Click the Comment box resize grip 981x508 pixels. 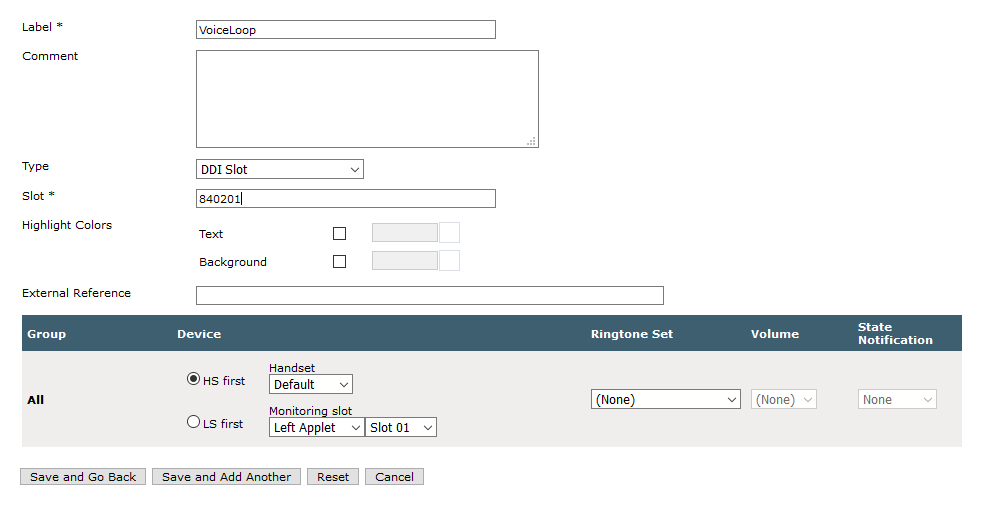531,141
